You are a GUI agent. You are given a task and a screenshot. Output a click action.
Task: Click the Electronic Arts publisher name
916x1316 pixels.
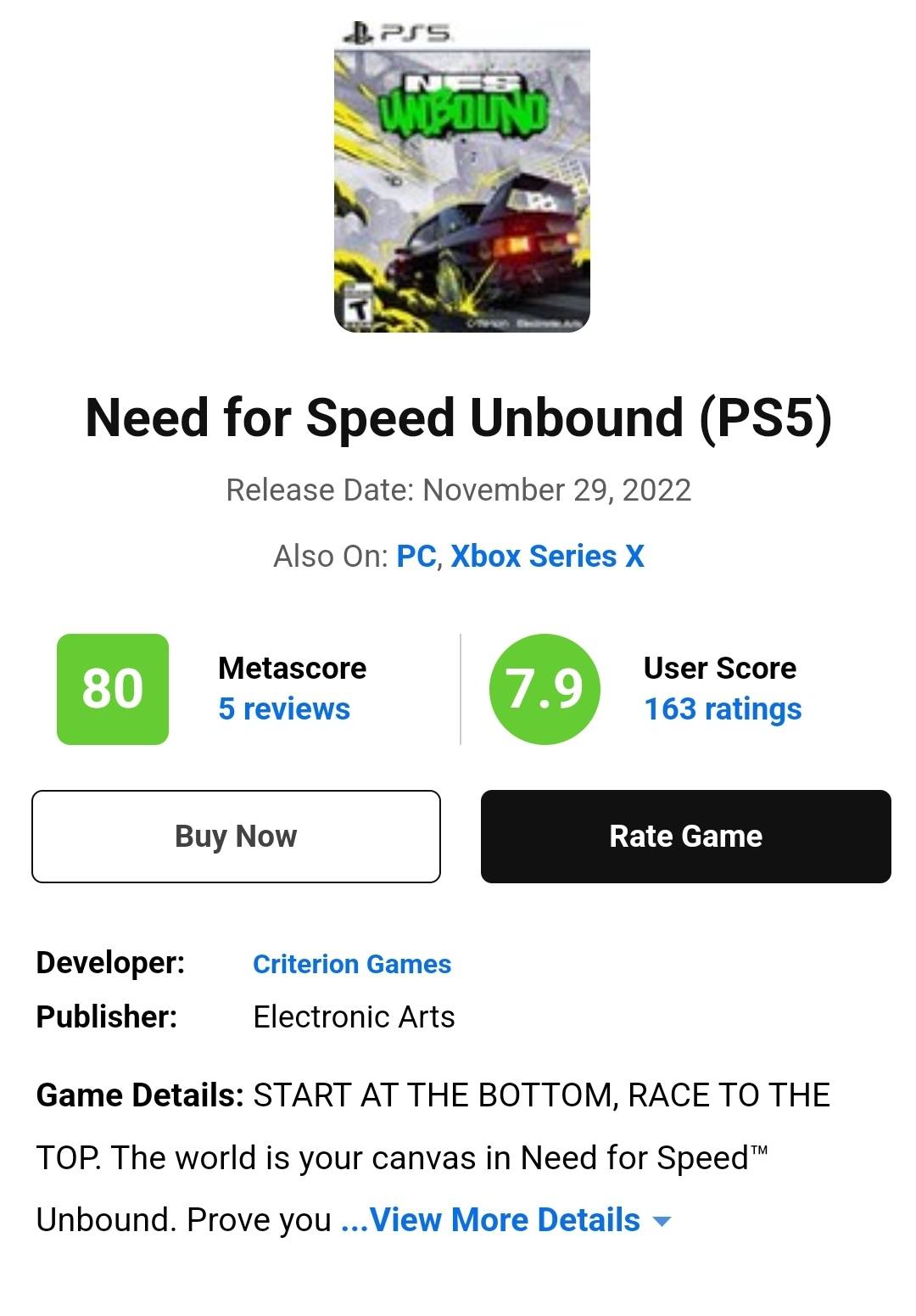pyautogui.click(x=354, y=1016)
